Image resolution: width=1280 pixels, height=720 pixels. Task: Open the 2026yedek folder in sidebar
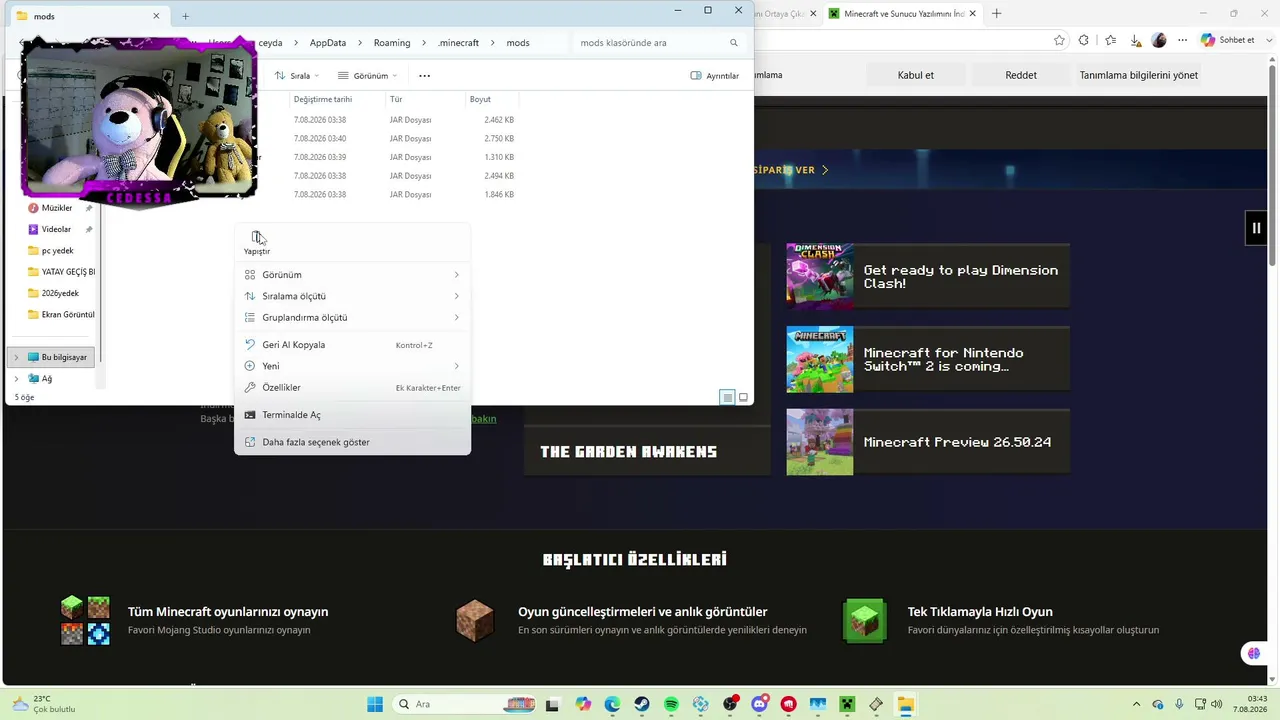click(x=60, y=293)
